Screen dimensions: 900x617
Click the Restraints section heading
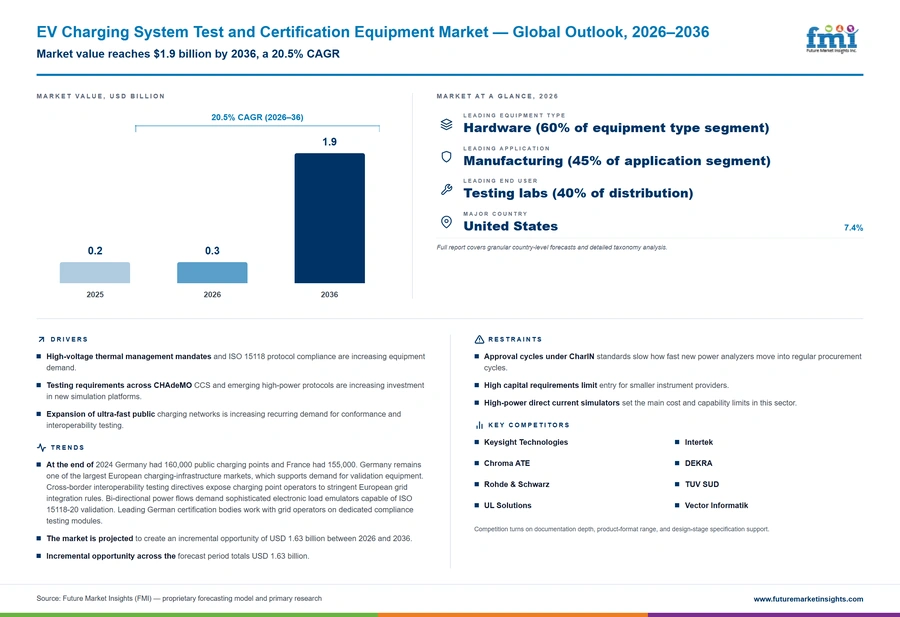[x=515, y=340]
